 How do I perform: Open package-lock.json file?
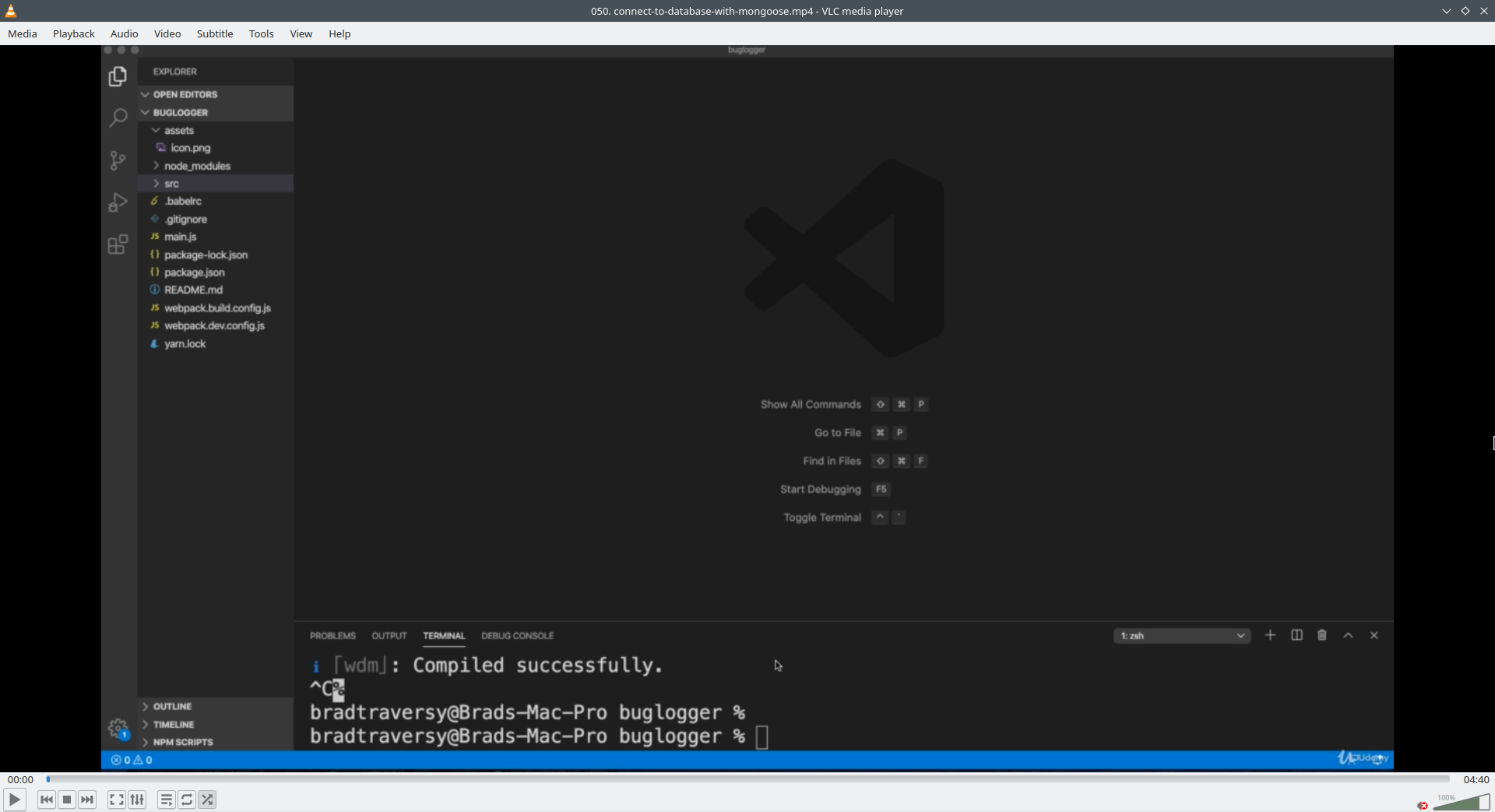click(x=216, y=255)
